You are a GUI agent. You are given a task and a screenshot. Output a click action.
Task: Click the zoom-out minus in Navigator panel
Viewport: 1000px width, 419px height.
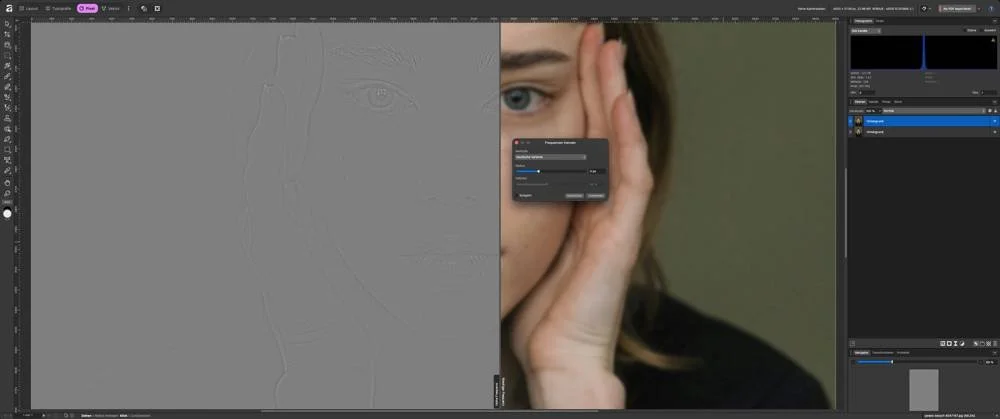(x=853, y=362)
